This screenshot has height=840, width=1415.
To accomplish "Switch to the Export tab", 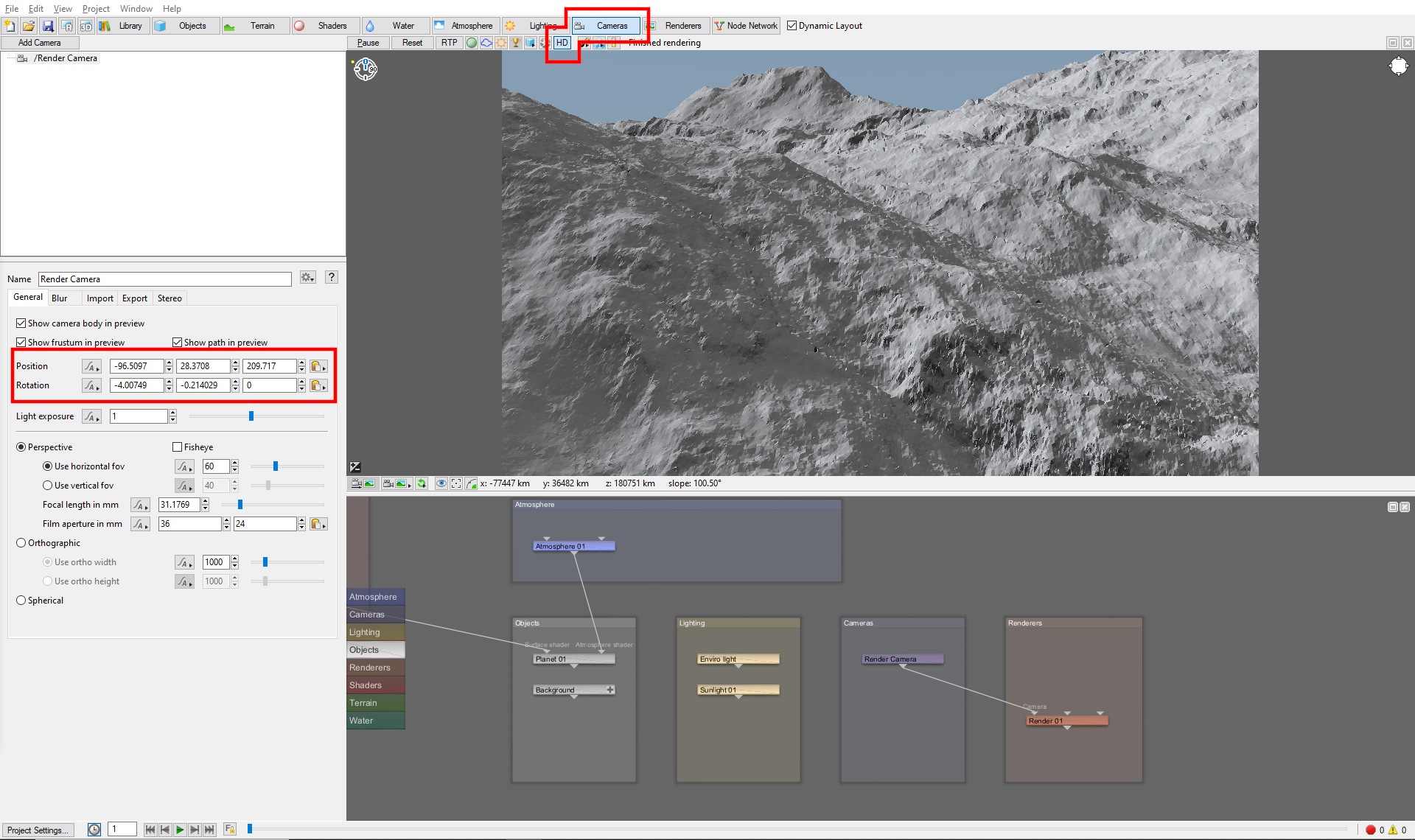I will (135, 298).
